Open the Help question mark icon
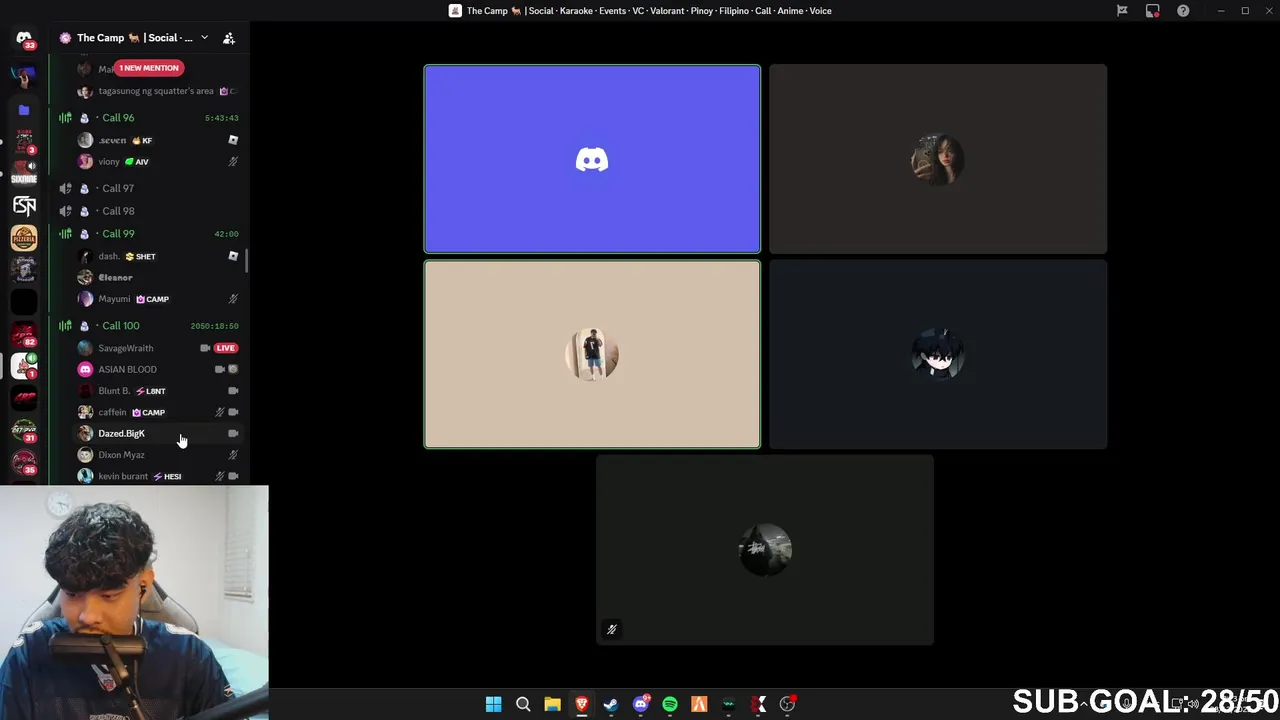The width and height of the screenshot is (1280, 720). click(1183, 11)
